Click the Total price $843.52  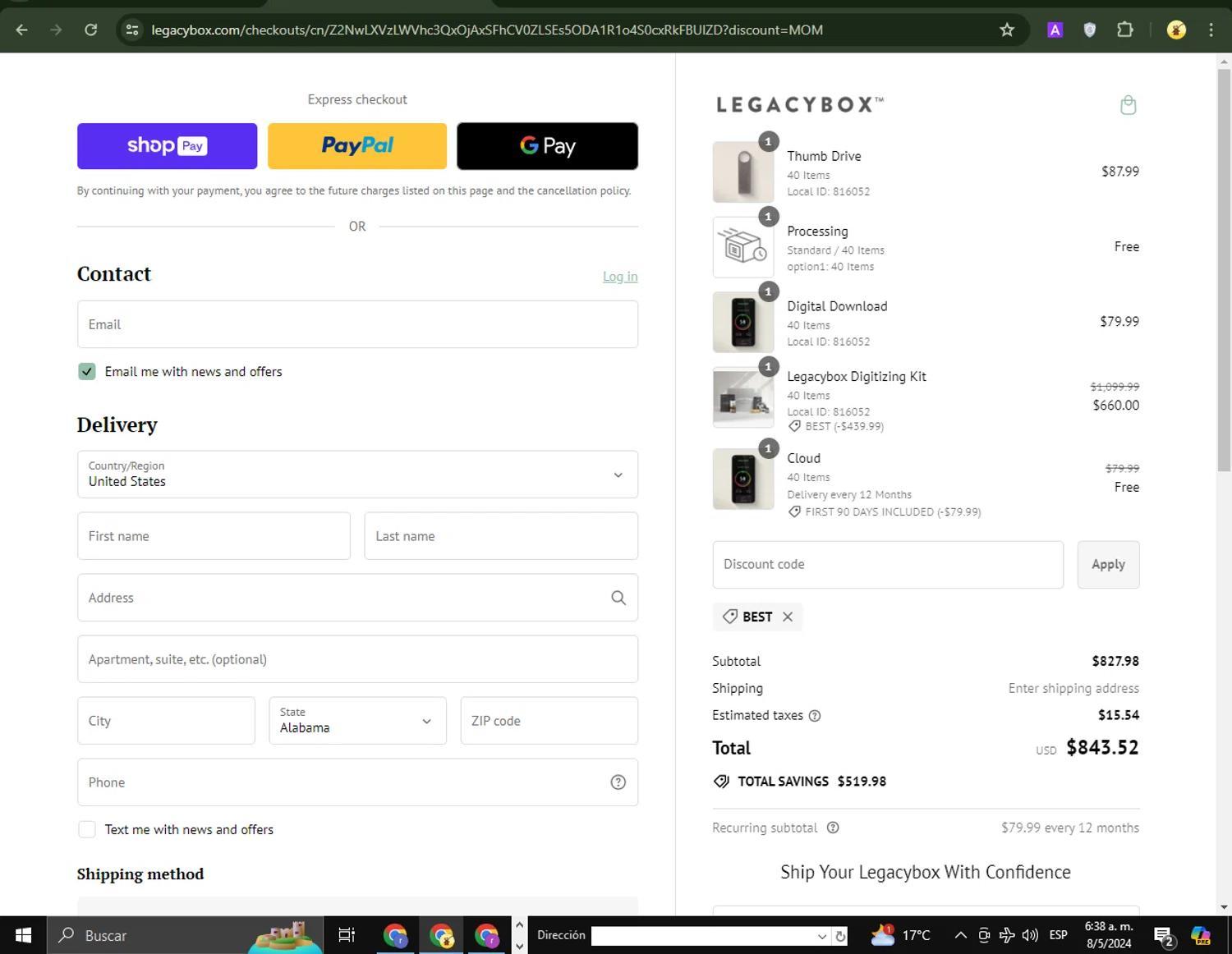point(1102,748)
